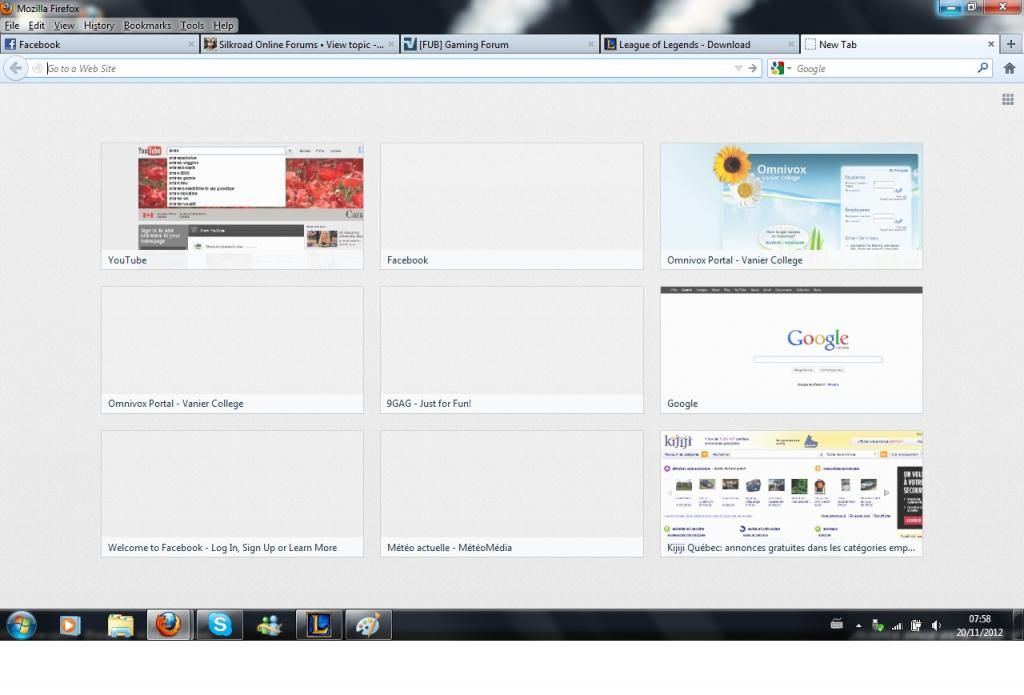
Task: Open the address bar history dropdown arrow
Action: pos(738,68)
